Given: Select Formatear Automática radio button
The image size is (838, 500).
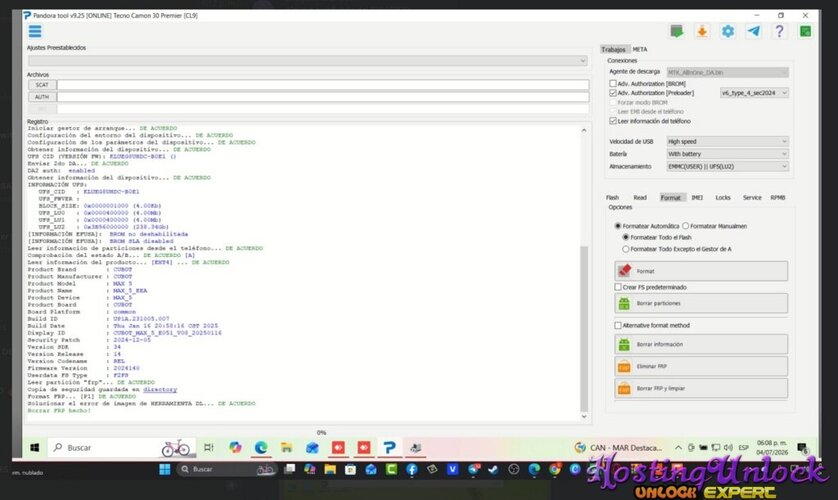Looking at the screenshot, I should 618,226.
